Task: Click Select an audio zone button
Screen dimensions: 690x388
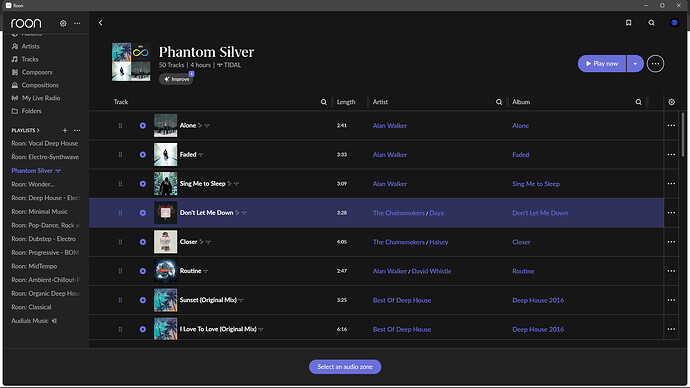Action: pos(345,367)
